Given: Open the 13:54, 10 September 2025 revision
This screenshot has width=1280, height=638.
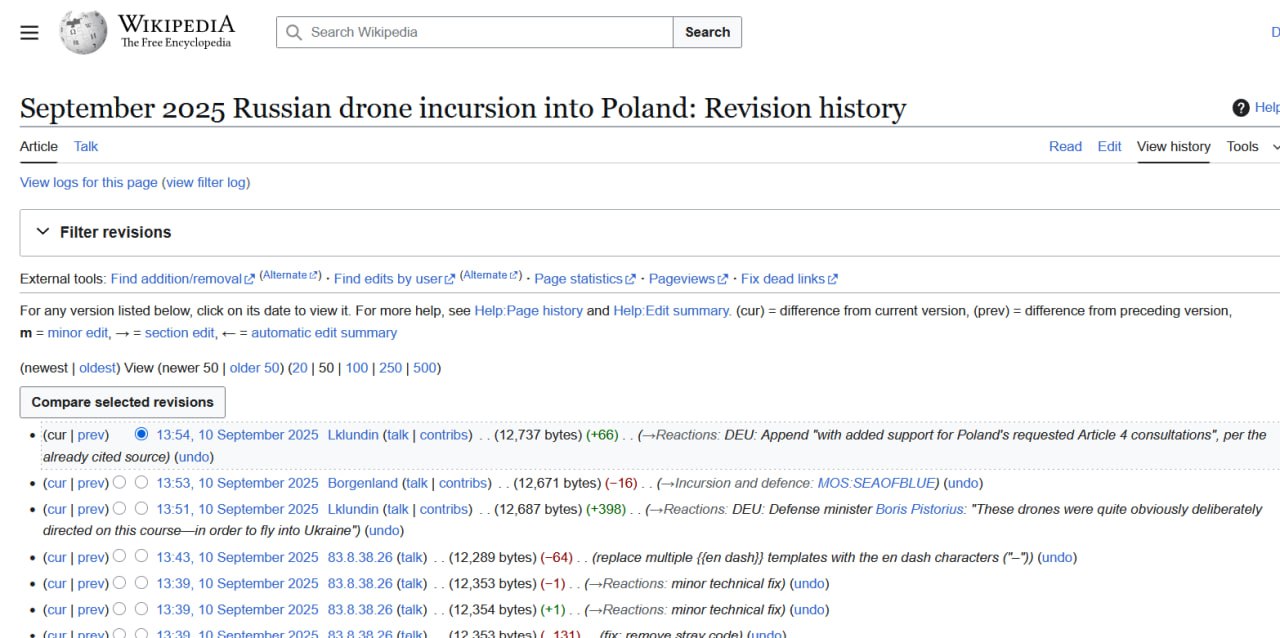Looking at the screenshot, I should coord(237,435).
